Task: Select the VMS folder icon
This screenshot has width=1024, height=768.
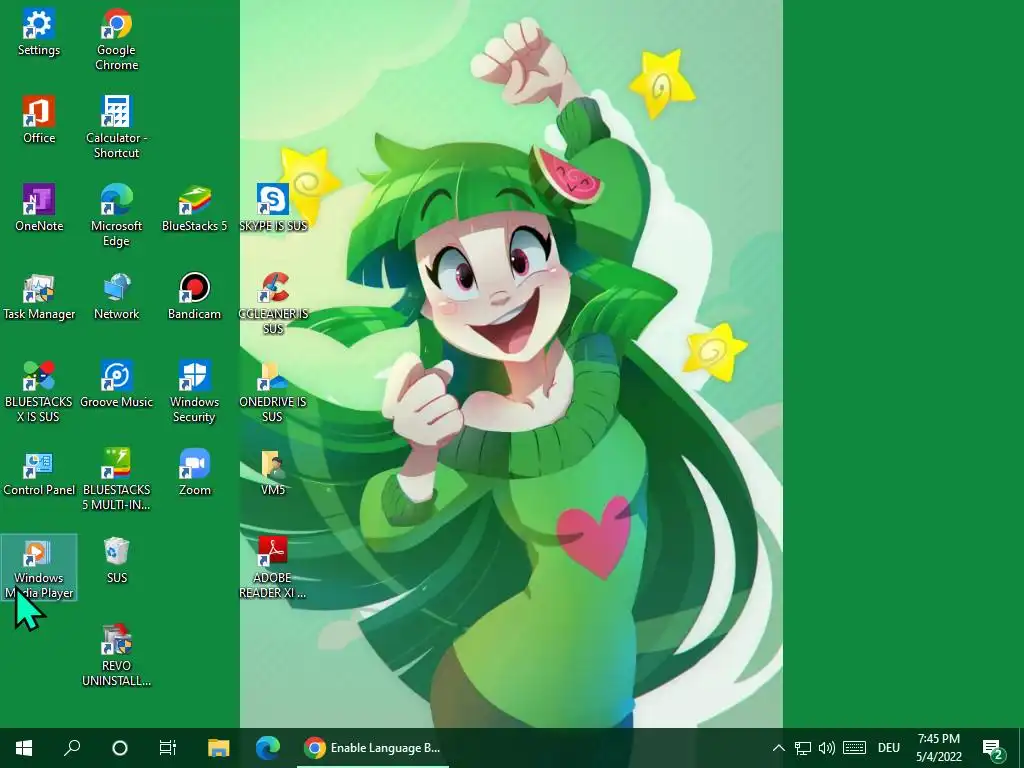Action: point(272,472)
